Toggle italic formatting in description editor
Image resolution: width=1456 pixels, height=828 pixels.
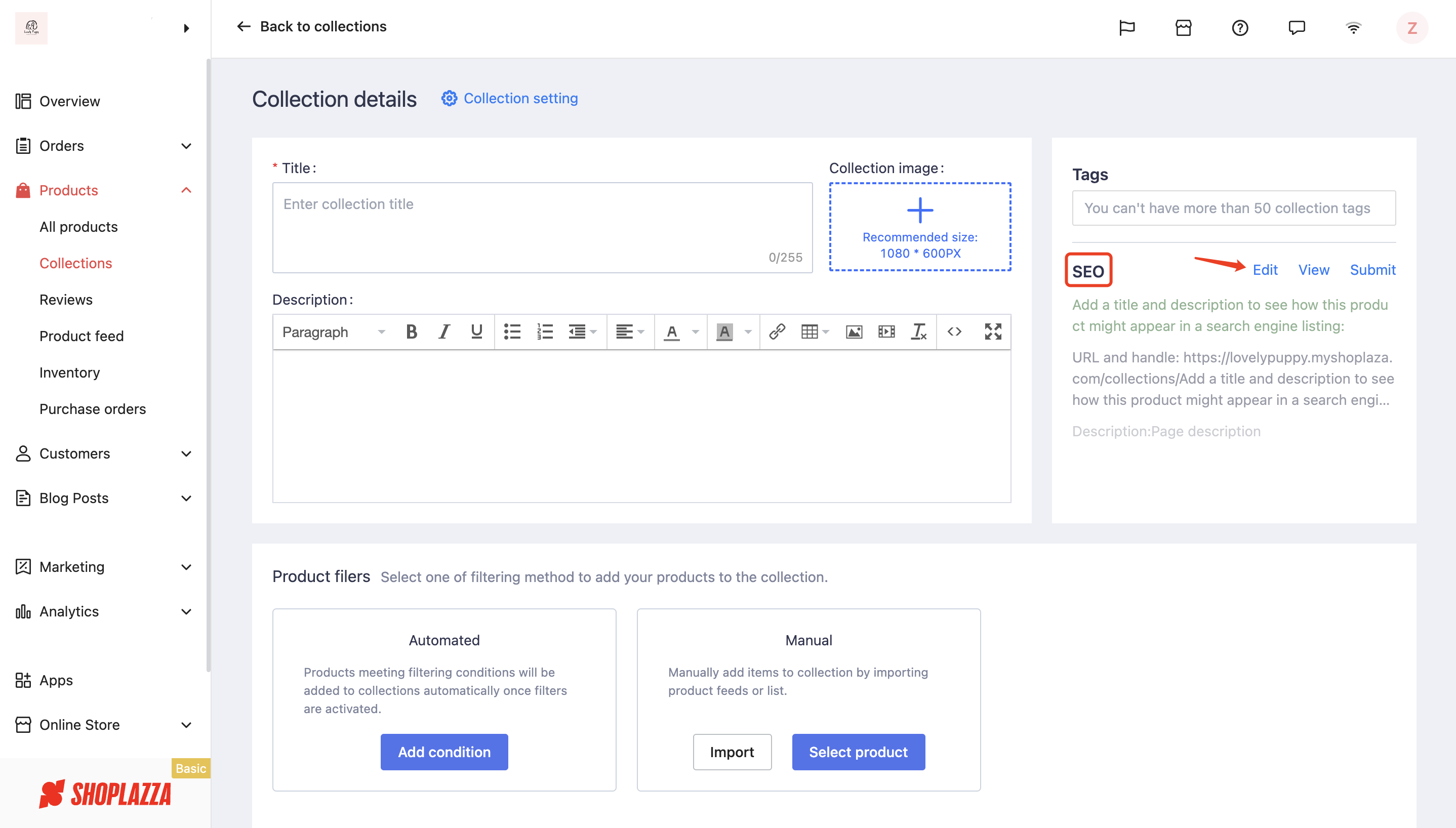444,332
